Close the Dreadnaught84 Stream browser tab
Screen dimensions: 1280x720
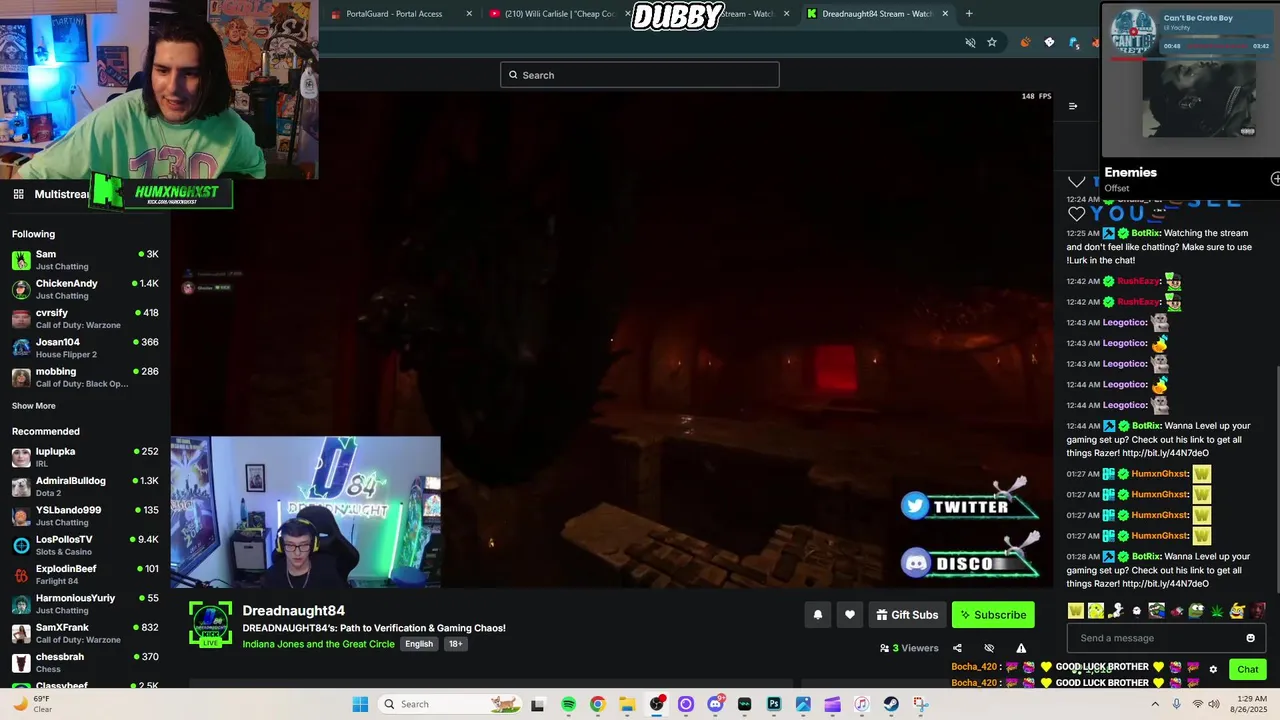[x=945, y=14]
